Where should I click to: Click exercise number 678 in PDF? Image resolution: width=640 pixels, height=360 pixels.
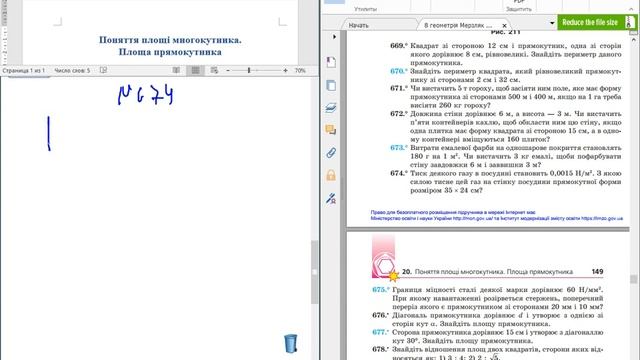(x=380, y=349)
